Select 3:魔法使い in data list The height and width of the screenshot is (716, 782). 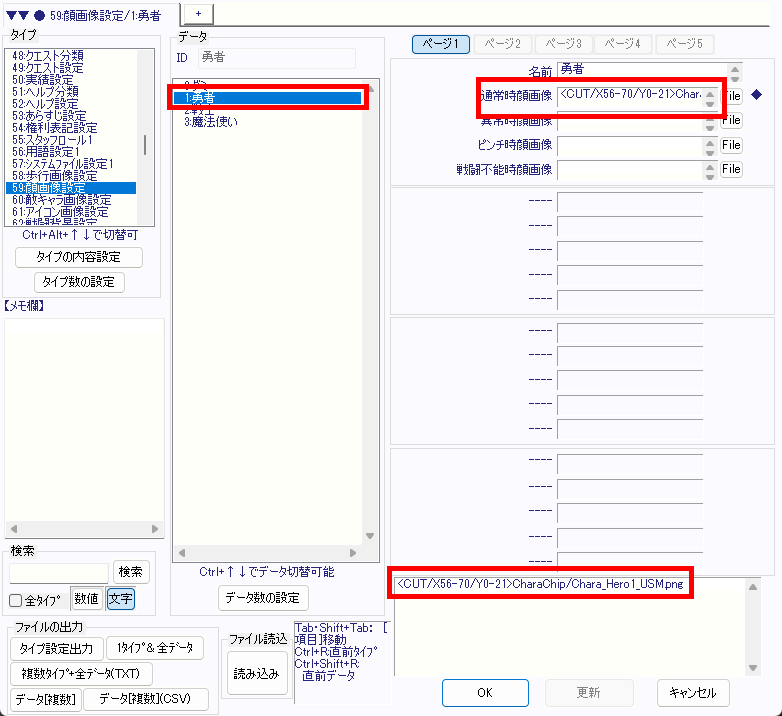pos(210,122)
